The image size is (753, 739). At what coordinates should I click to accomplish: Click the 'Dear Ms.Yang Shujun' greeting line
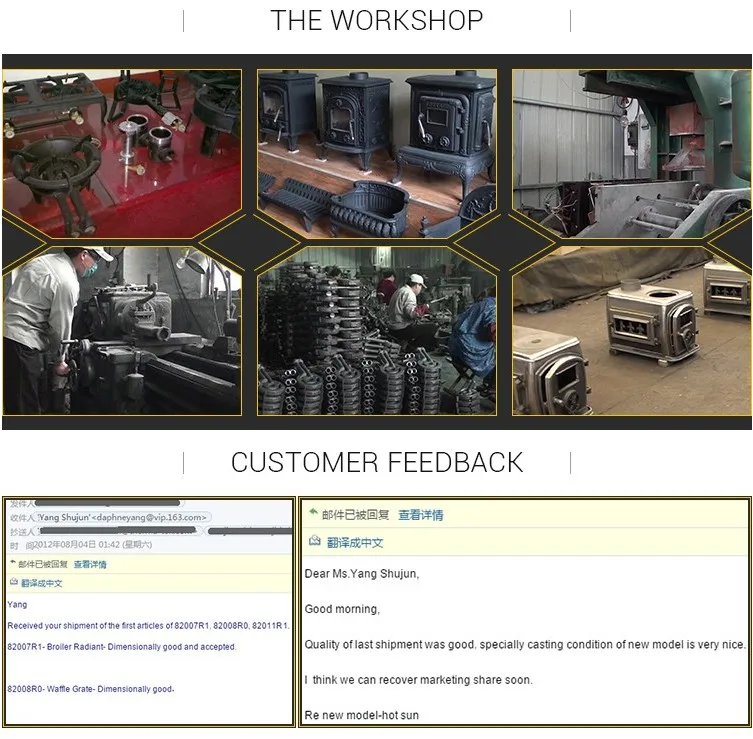[361, 574]
